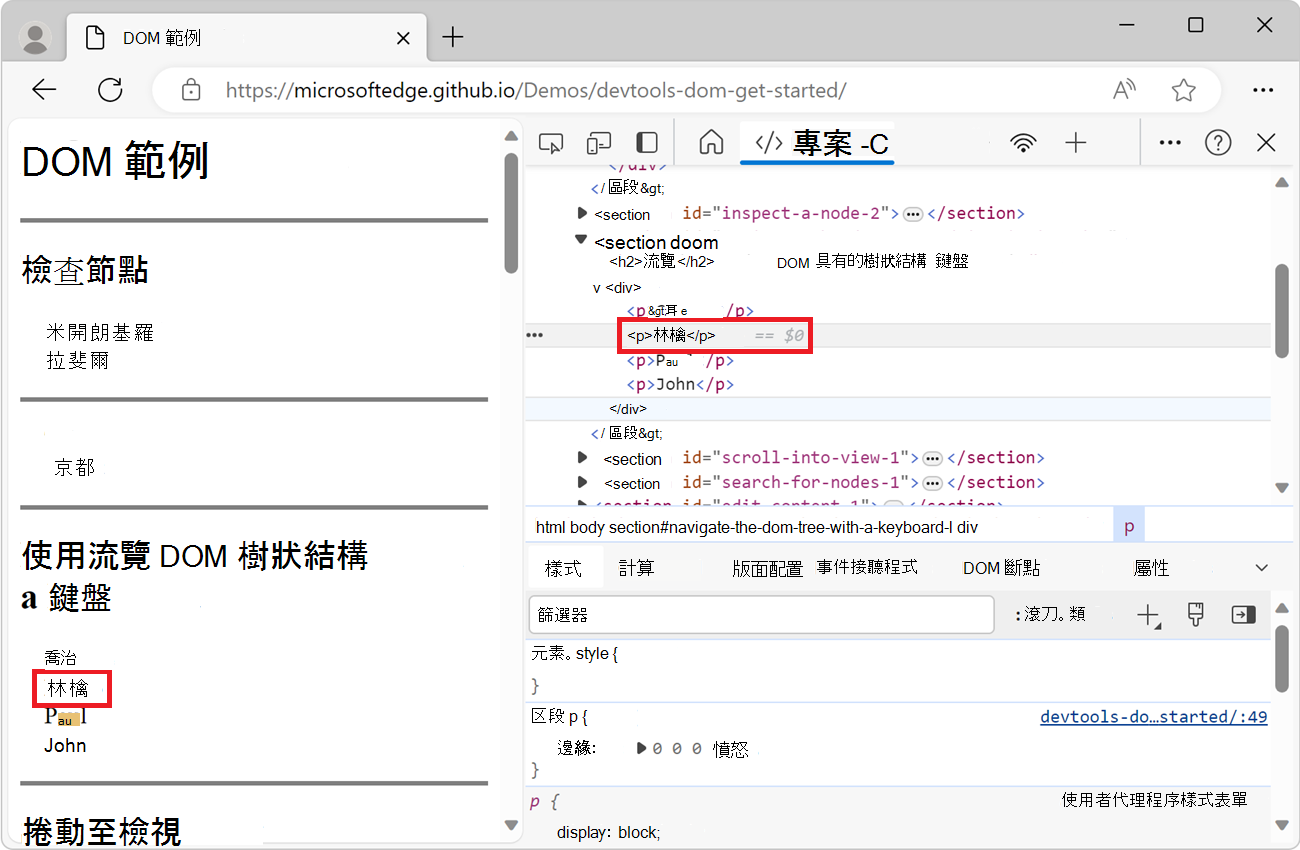The height and width of the screenshot is (850, 1300).
Task: Click ellipsis in scroll-into-view-1 node
Action: click(932, 458)
